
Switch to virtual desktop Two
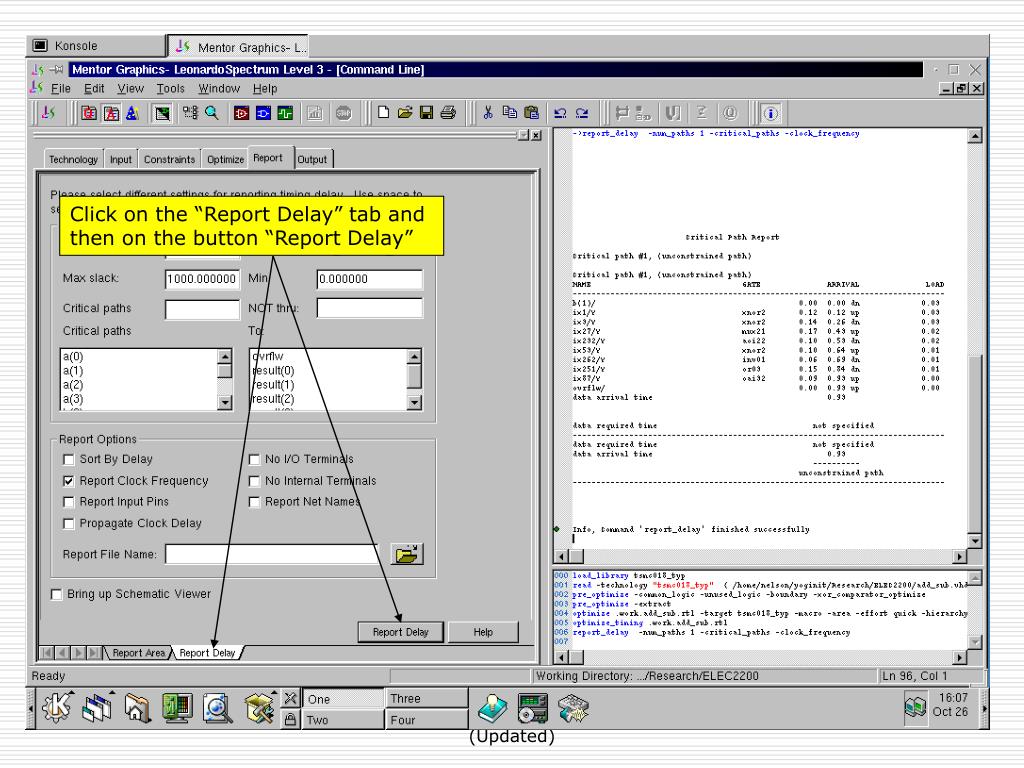tap(343, 720)
